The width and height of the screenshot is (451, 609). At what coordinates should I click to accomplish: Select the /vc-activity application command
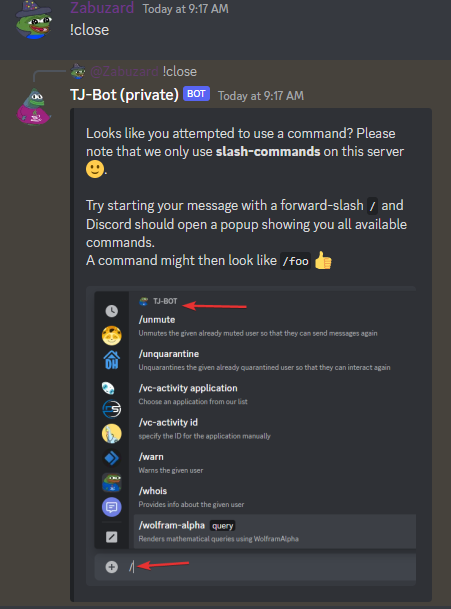point(274,394)
